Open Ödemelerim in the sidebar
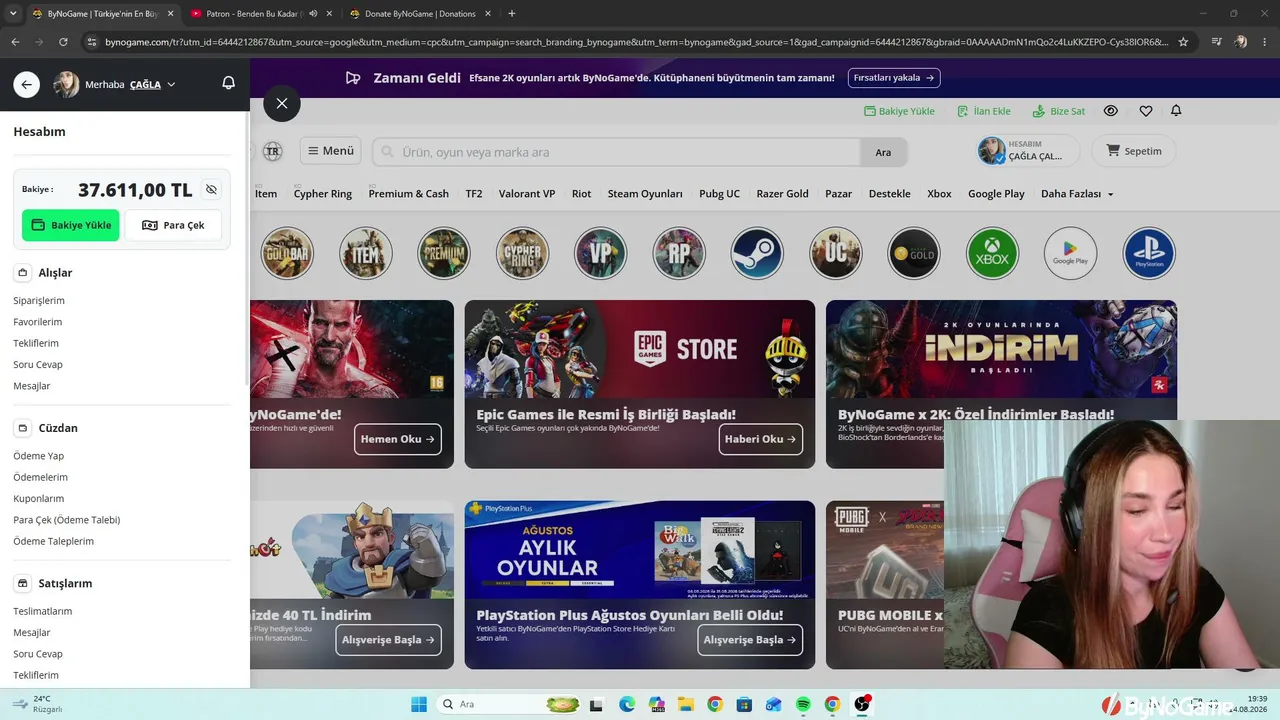 coord(41,477)
